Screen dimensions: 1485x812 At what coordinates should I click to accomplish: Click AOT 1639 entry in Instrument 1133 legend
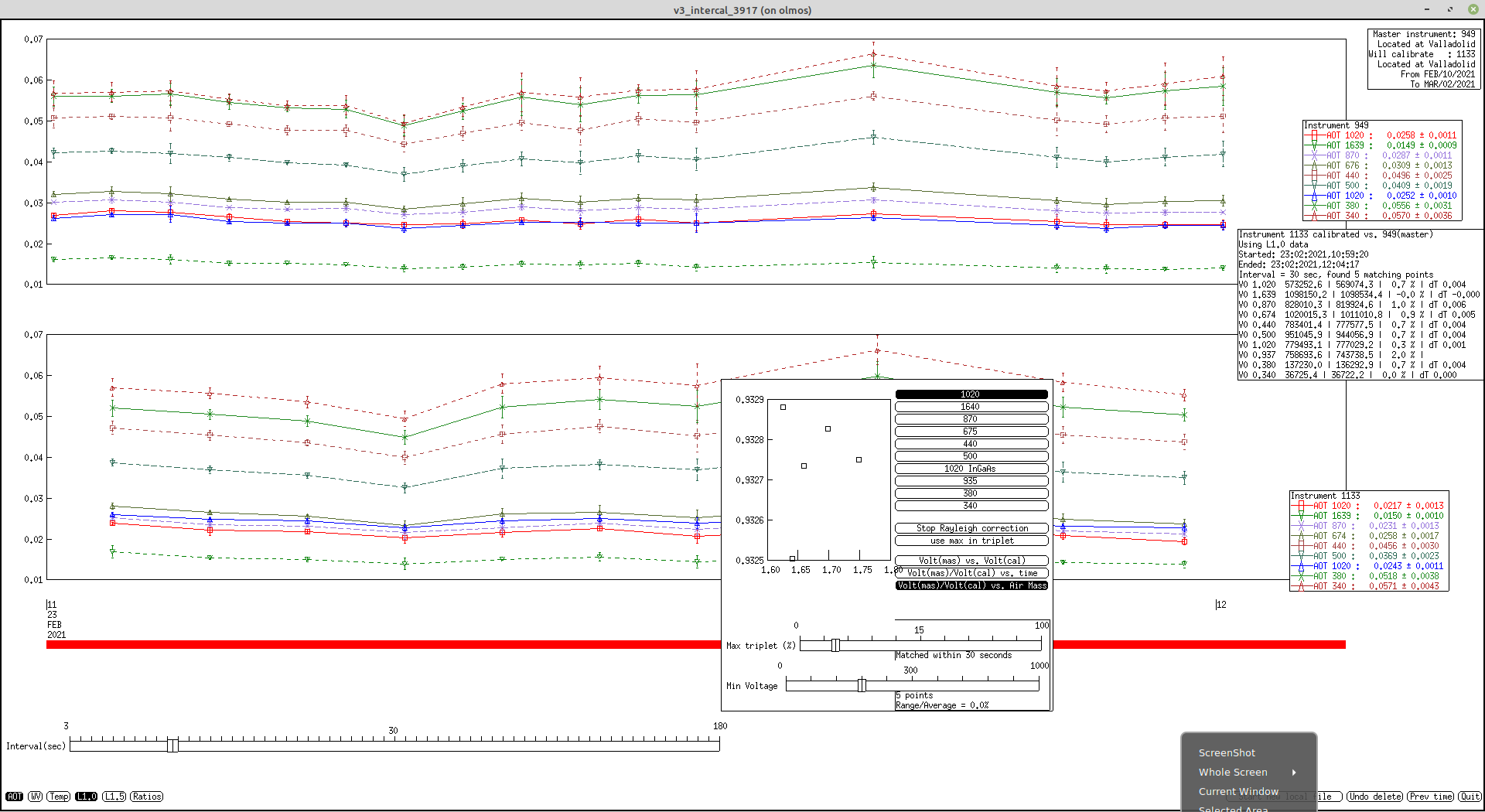(x=1367, y=516)
